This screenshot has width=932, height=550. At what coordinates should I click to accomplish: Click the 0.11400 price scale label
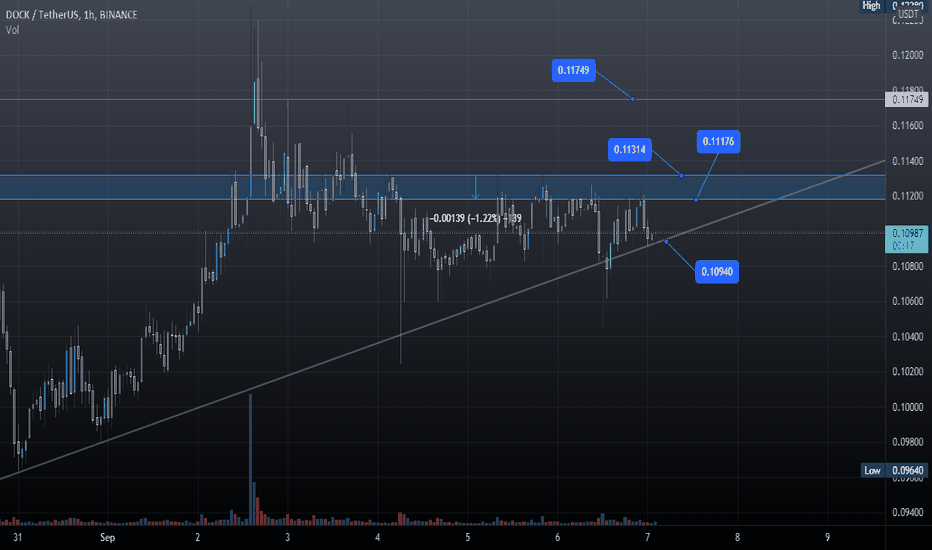(908, 161)
